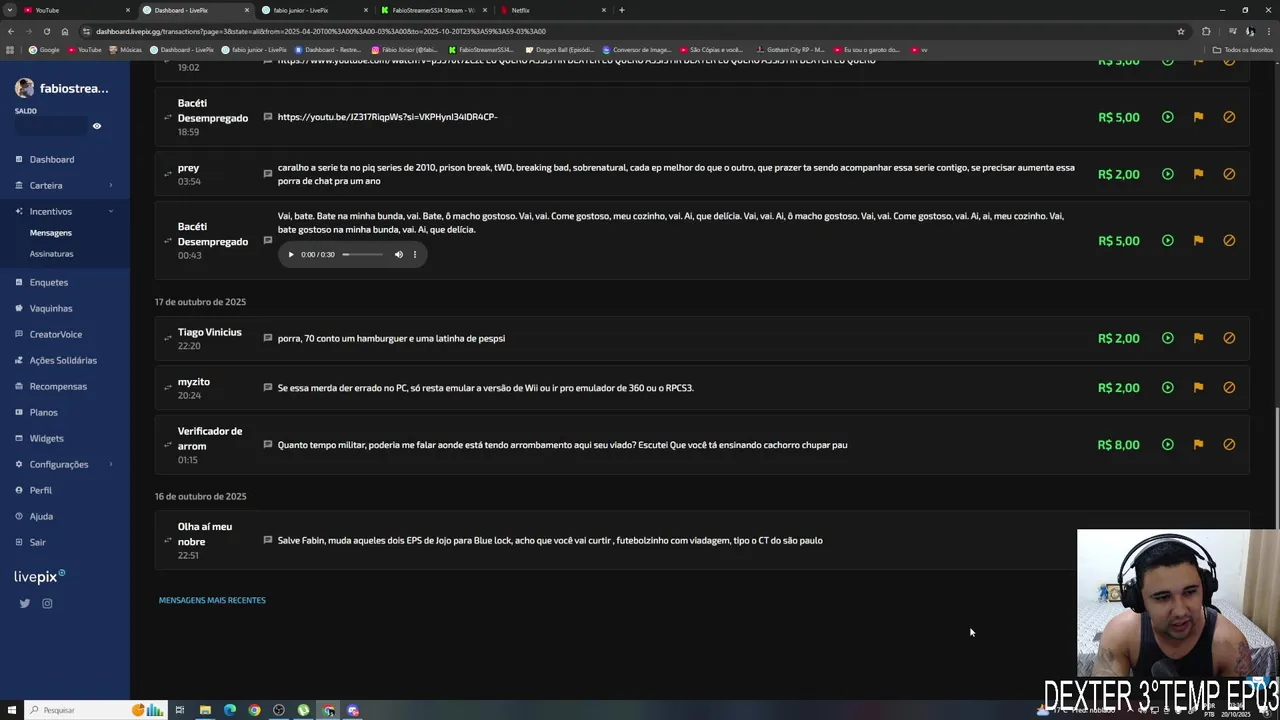
Task: Flag the prey message worth R$ 2,00
Action: point(1198,174)
